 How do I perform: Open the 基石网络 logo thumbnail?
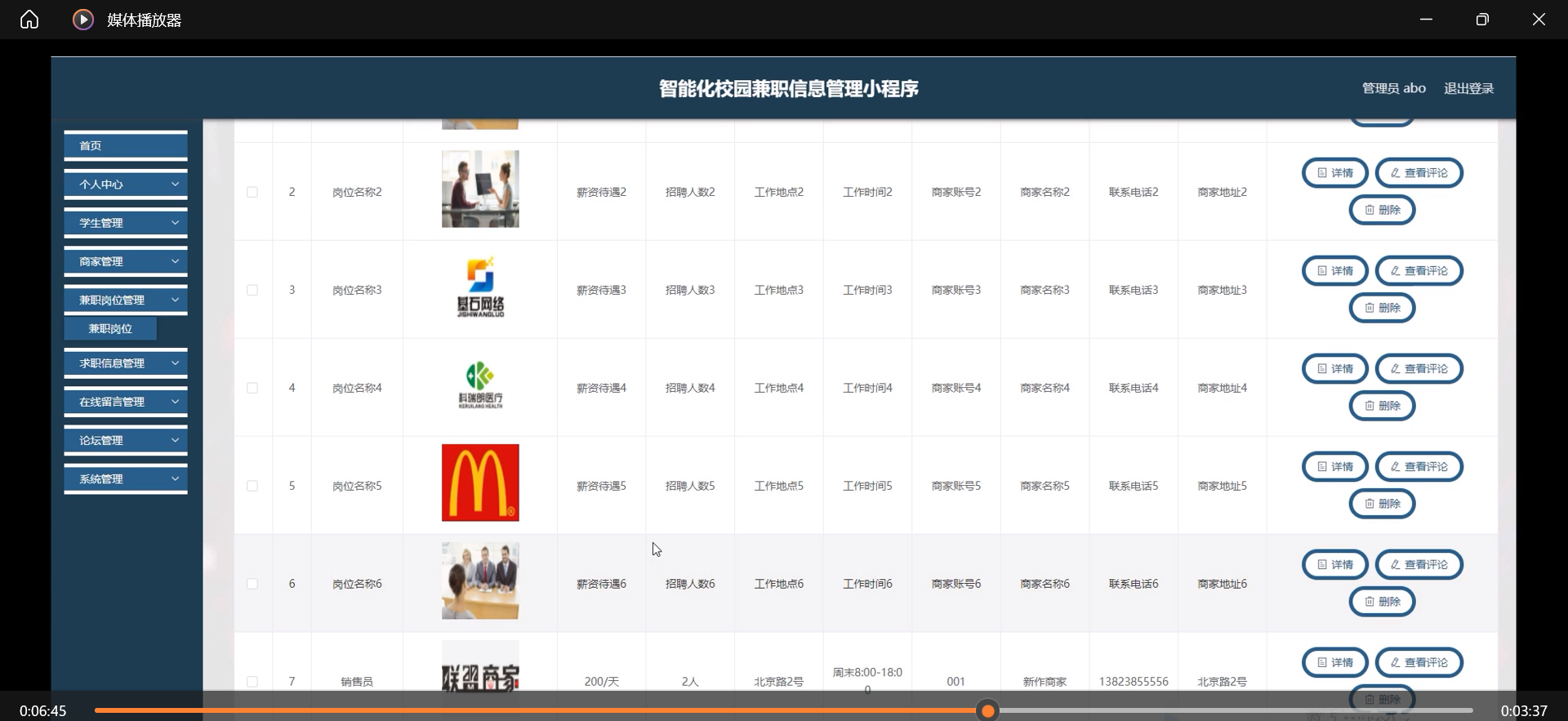pyautogui.click(x=480, y=287)
